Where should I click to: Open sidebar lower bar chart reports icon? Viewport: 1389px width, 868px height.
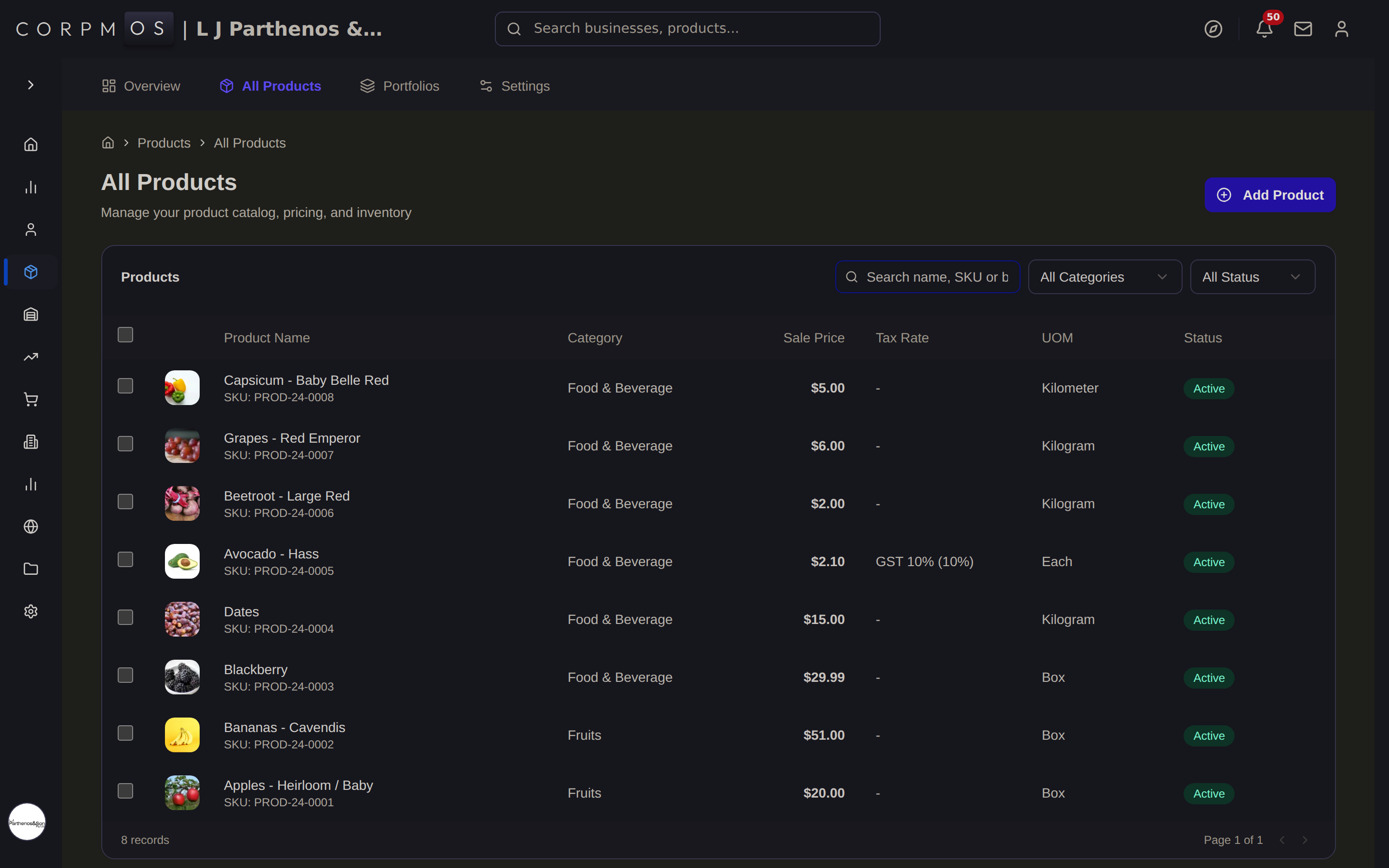click(31, 485)
